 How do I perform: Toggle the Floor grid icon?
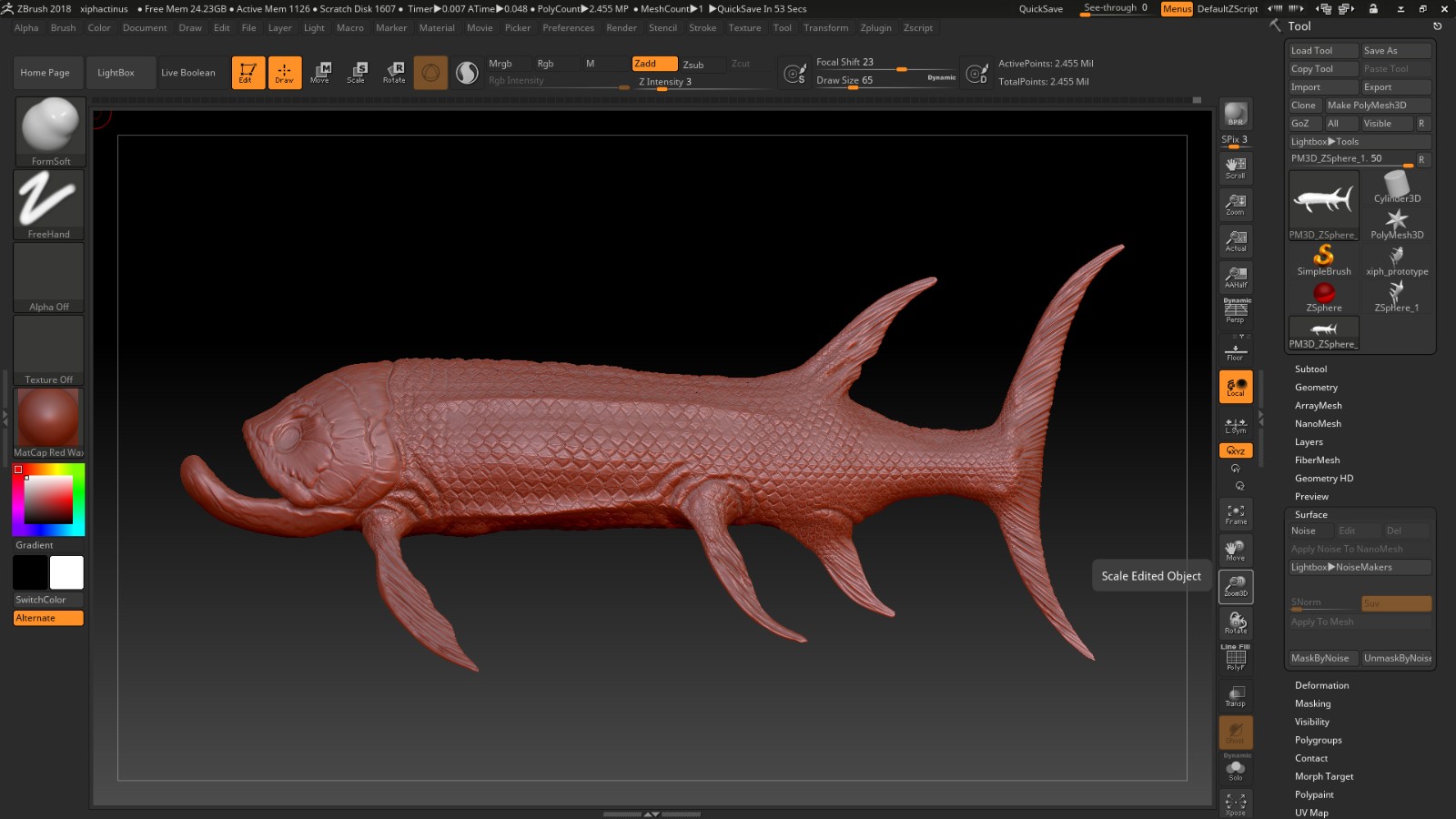(x=1235, y=350)
